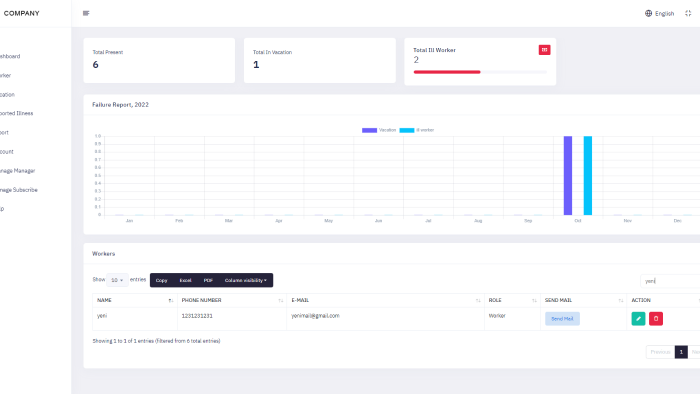The width and height of the screenshot is (700, 394).
Task: Delete worker yeni with red trash icon
Action: [656, 319]
